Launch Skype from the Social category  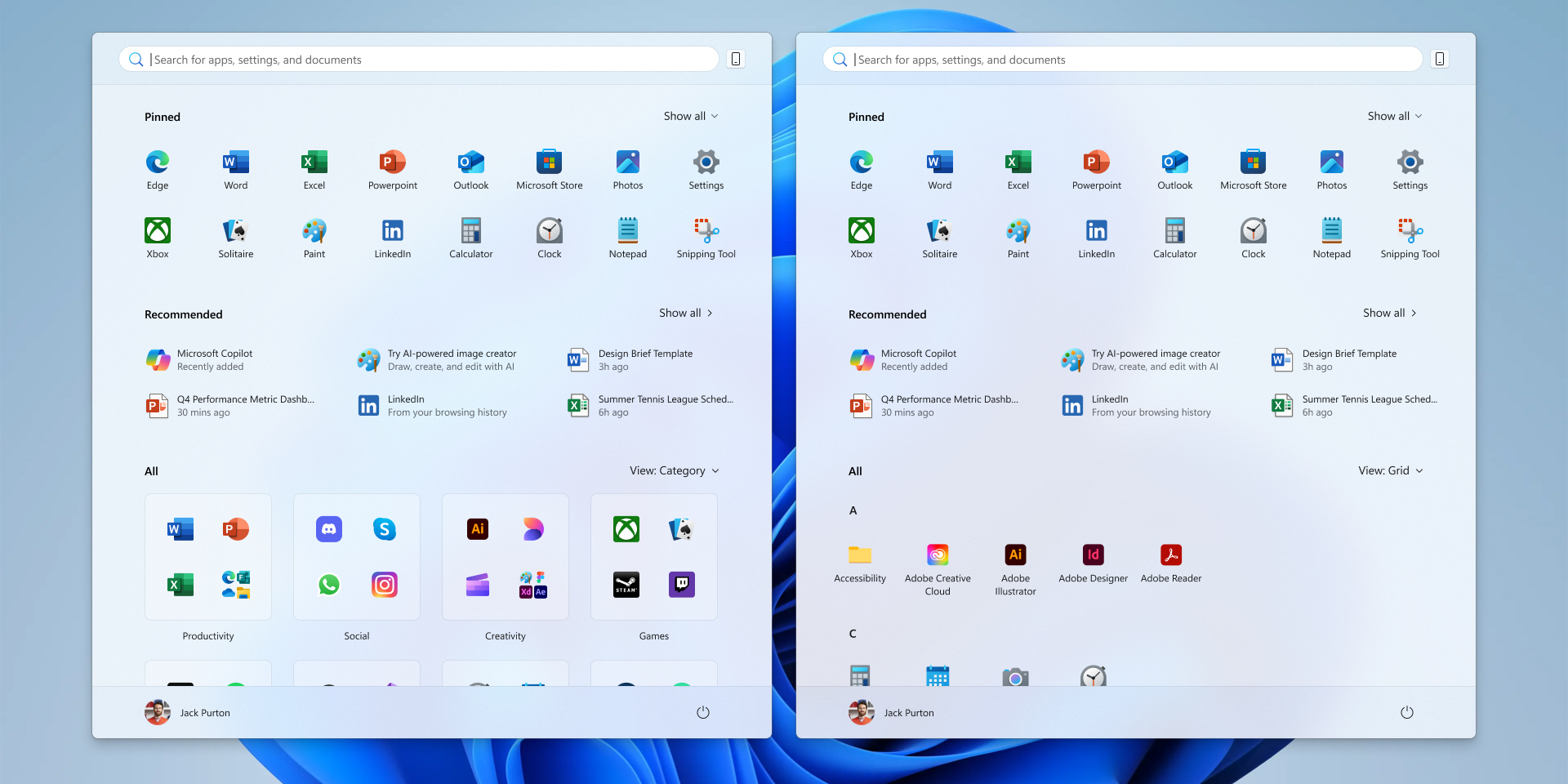tap(385, 529)
